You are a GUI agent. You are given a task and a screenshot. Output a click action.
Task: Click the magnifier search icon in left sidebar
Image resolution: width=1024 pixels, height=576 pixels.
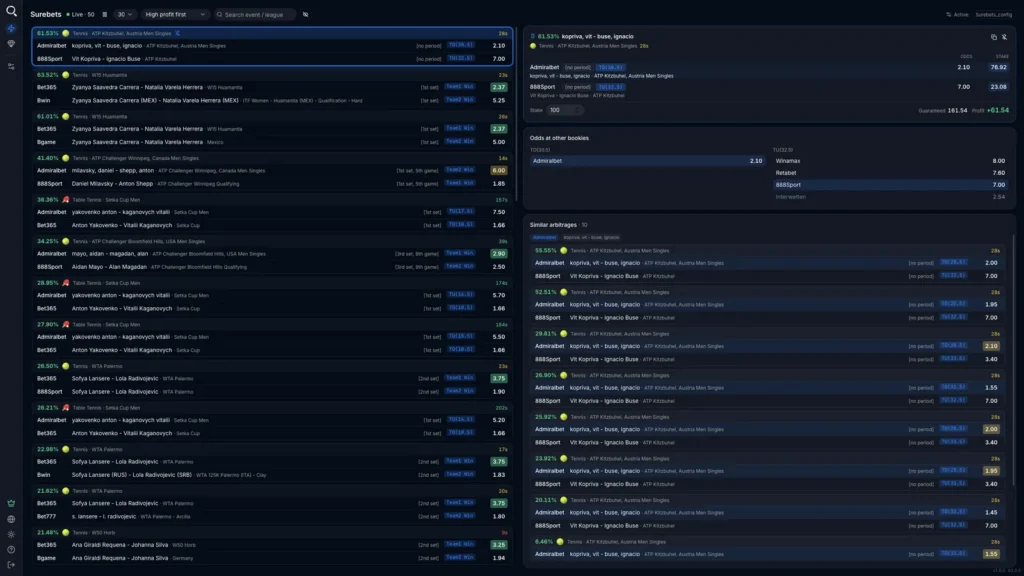click(11, 11)
